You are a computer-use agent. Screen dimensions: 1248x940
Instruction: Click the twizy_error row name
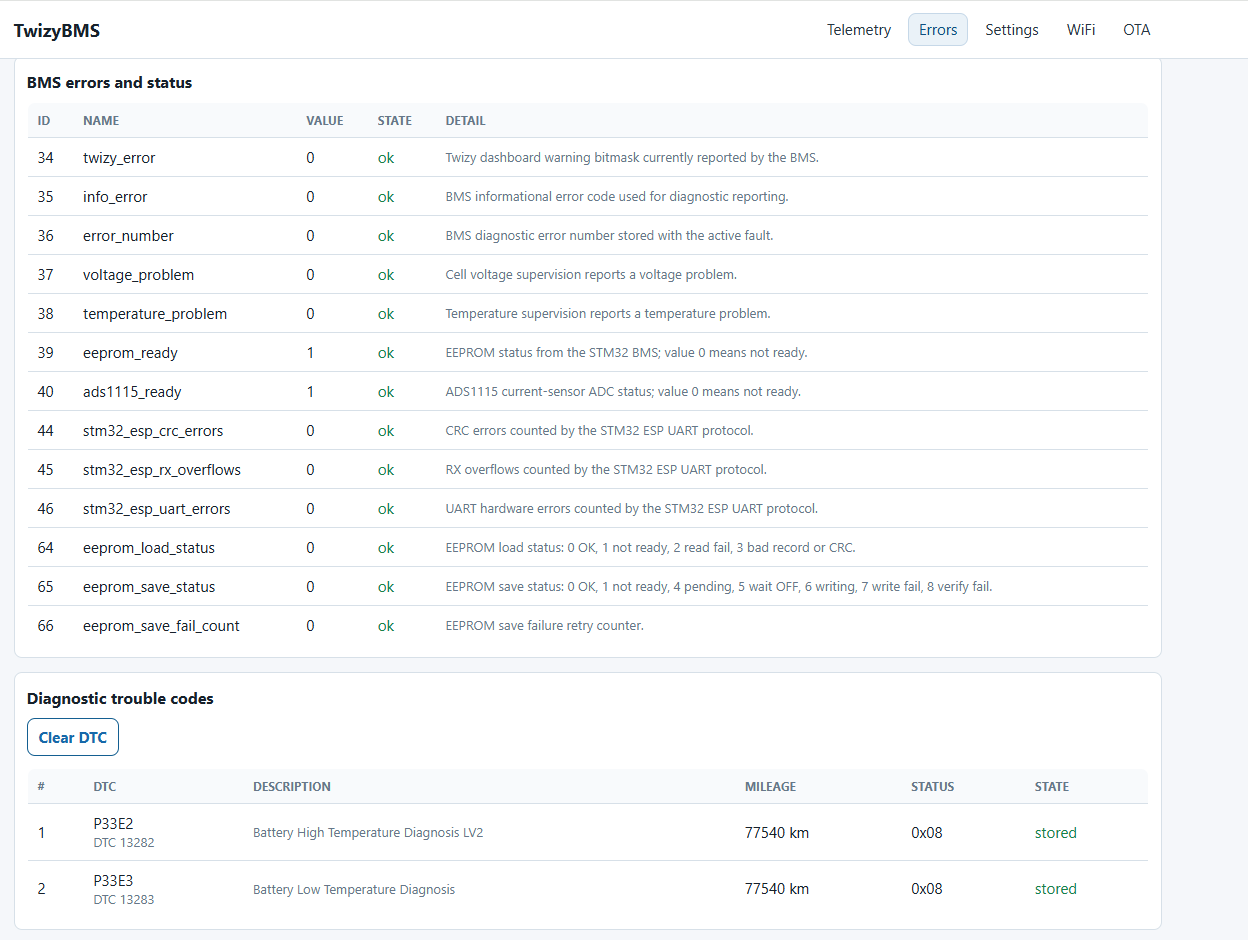point(119,158)
